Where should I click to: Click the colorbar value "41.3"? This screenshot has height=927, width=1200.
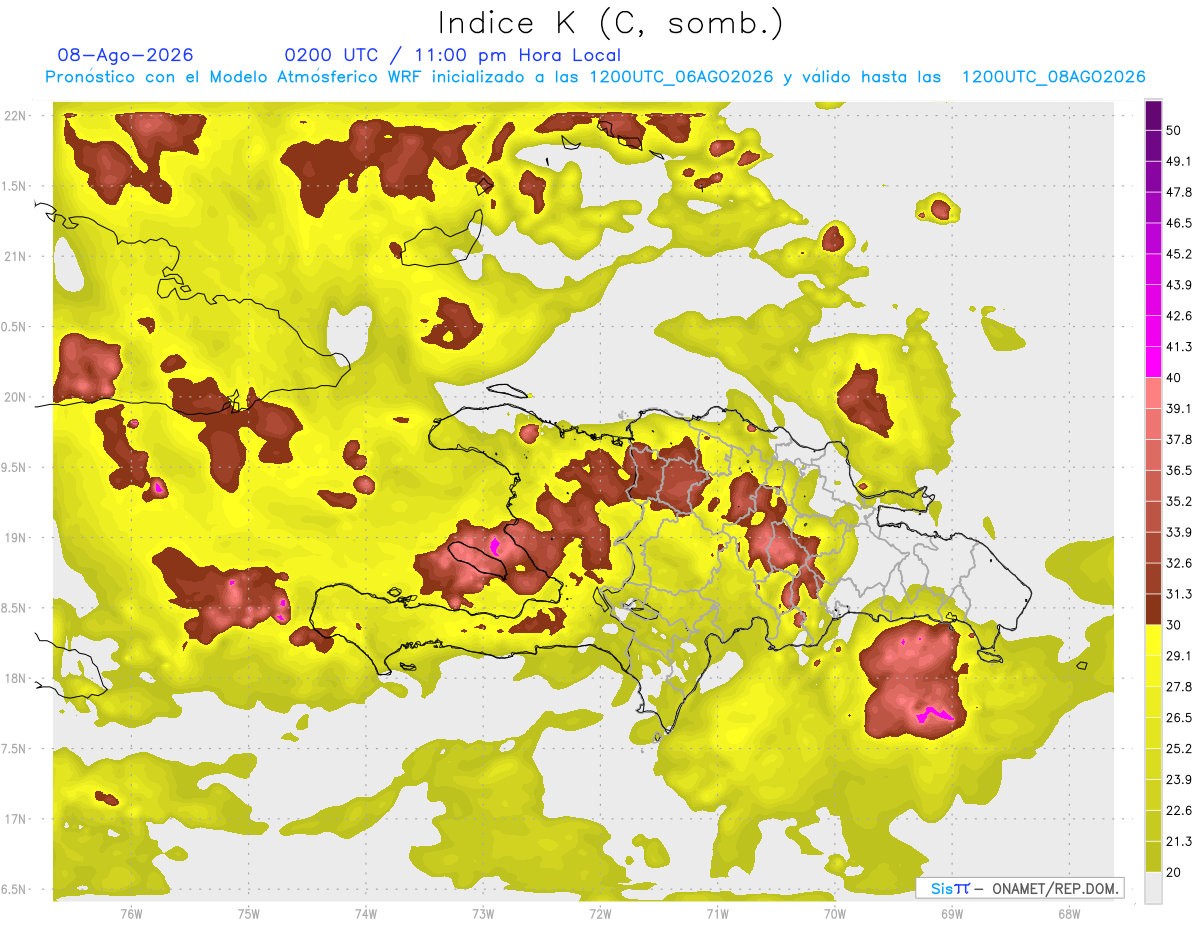(x=1178, y=347)
